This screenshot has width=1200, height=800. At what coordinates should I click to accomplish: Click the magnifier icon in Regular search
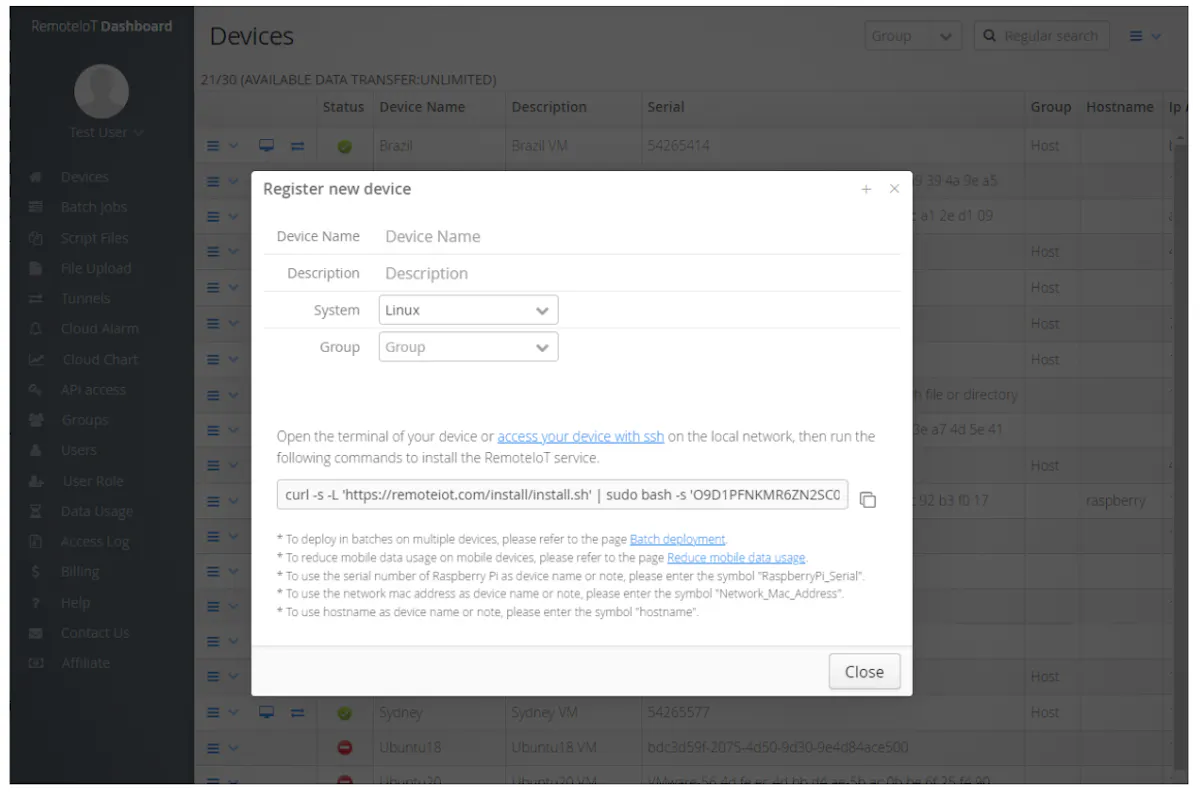click(x=989, y=35)
